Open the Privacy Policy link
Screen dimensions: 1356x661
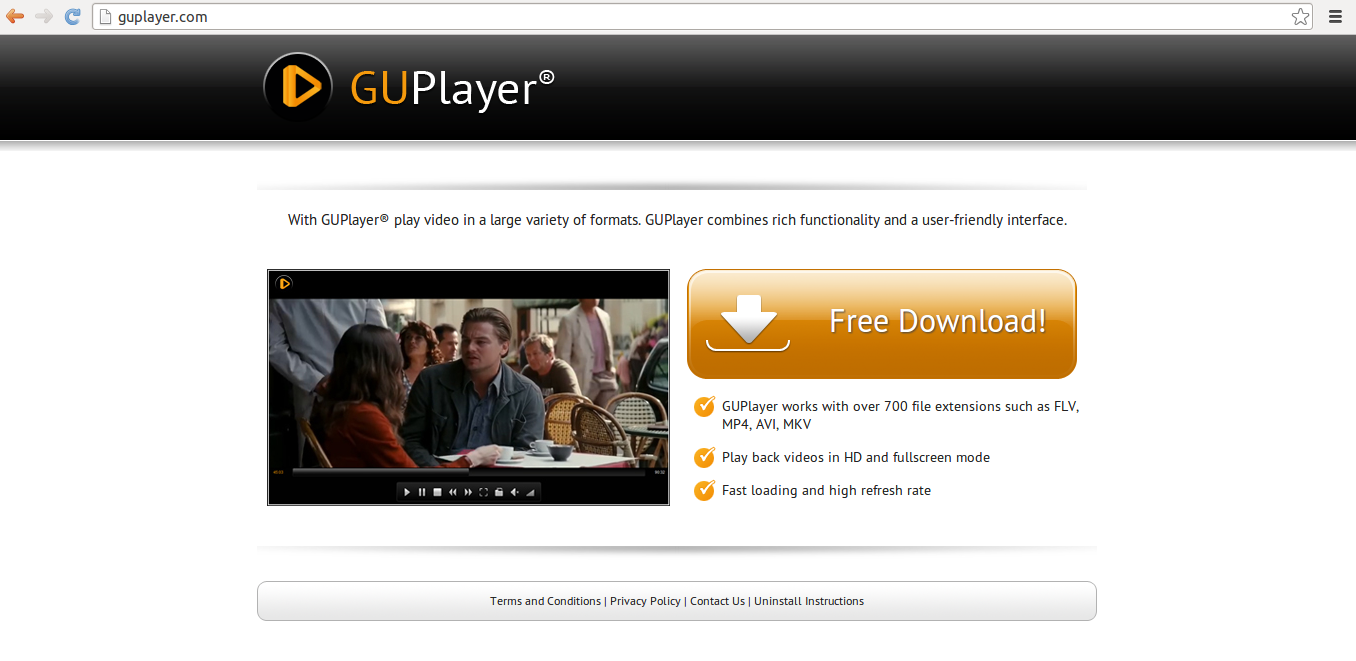click(645, 601)
